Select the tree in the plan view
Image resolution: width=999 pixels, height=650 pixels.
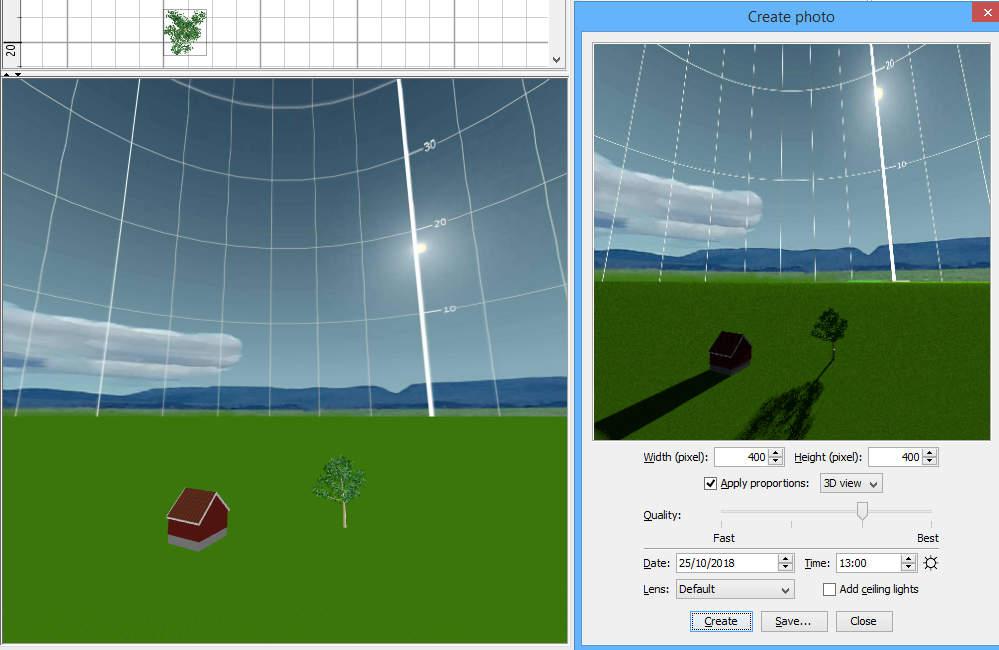click(185, 32)
